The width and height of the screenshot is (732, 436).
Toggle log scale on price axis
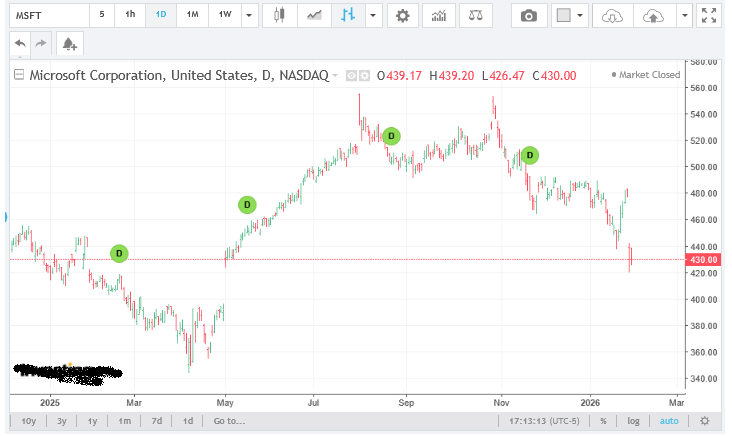click(633, 421)
